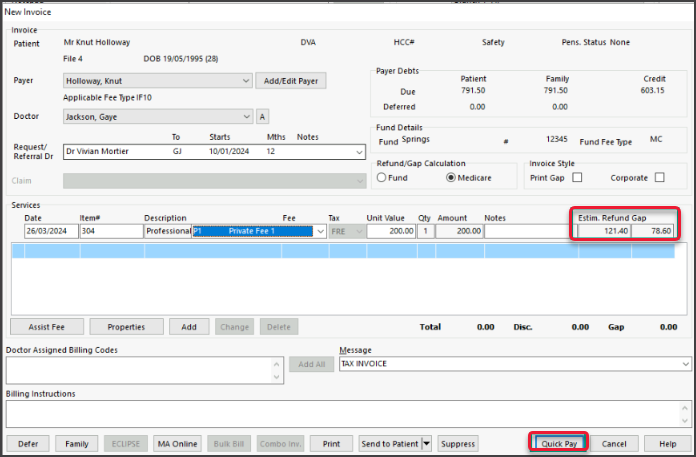Click the Unit Value field 200.00
The width and height of the screenshot is (696, 457).
391,231
